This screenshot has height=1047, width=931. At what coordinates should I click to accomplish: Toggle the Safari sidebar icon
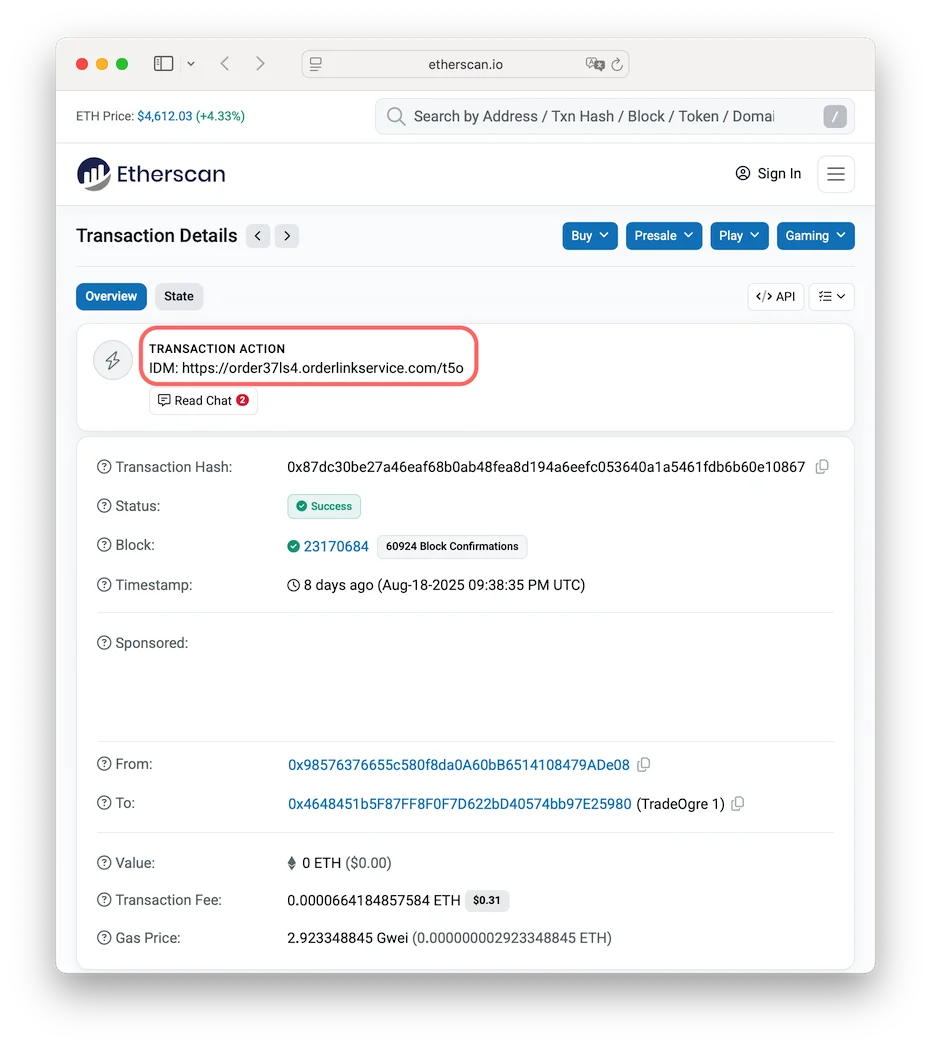164,63
